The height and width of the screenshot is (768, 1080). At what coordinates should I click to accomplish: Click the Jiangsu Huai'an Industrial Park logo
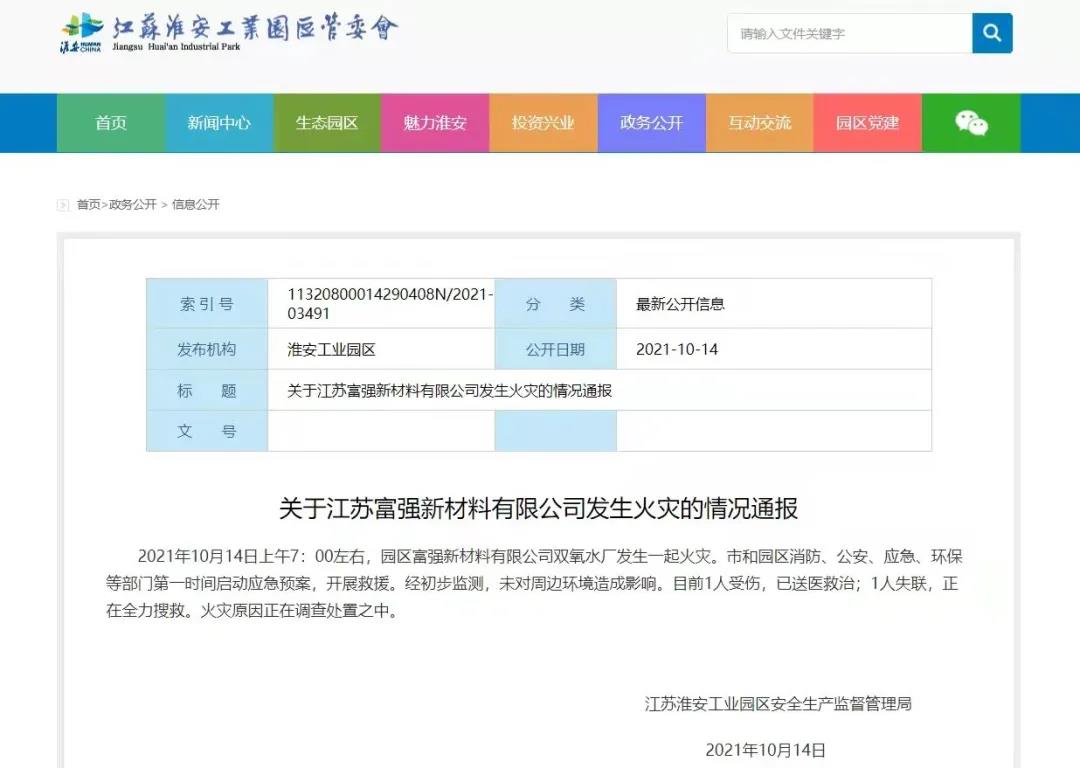(x=229, y=33)
